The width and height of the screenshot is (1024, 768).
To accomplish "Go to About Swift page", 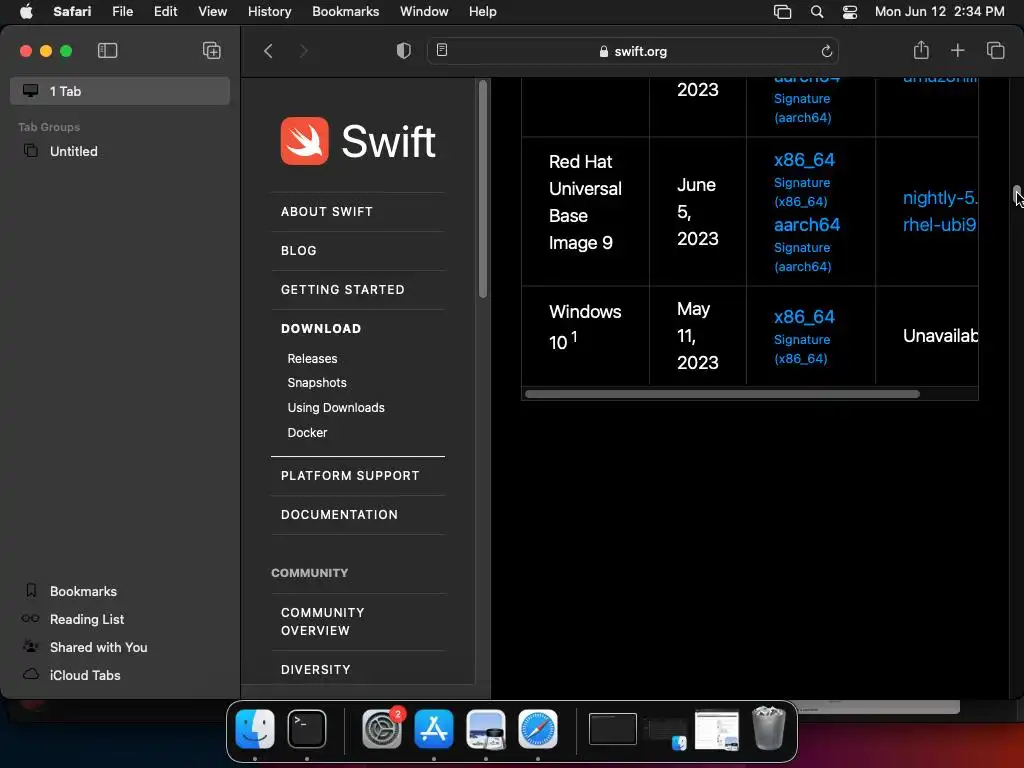I will pyautogui.click(x=327, y=212).
